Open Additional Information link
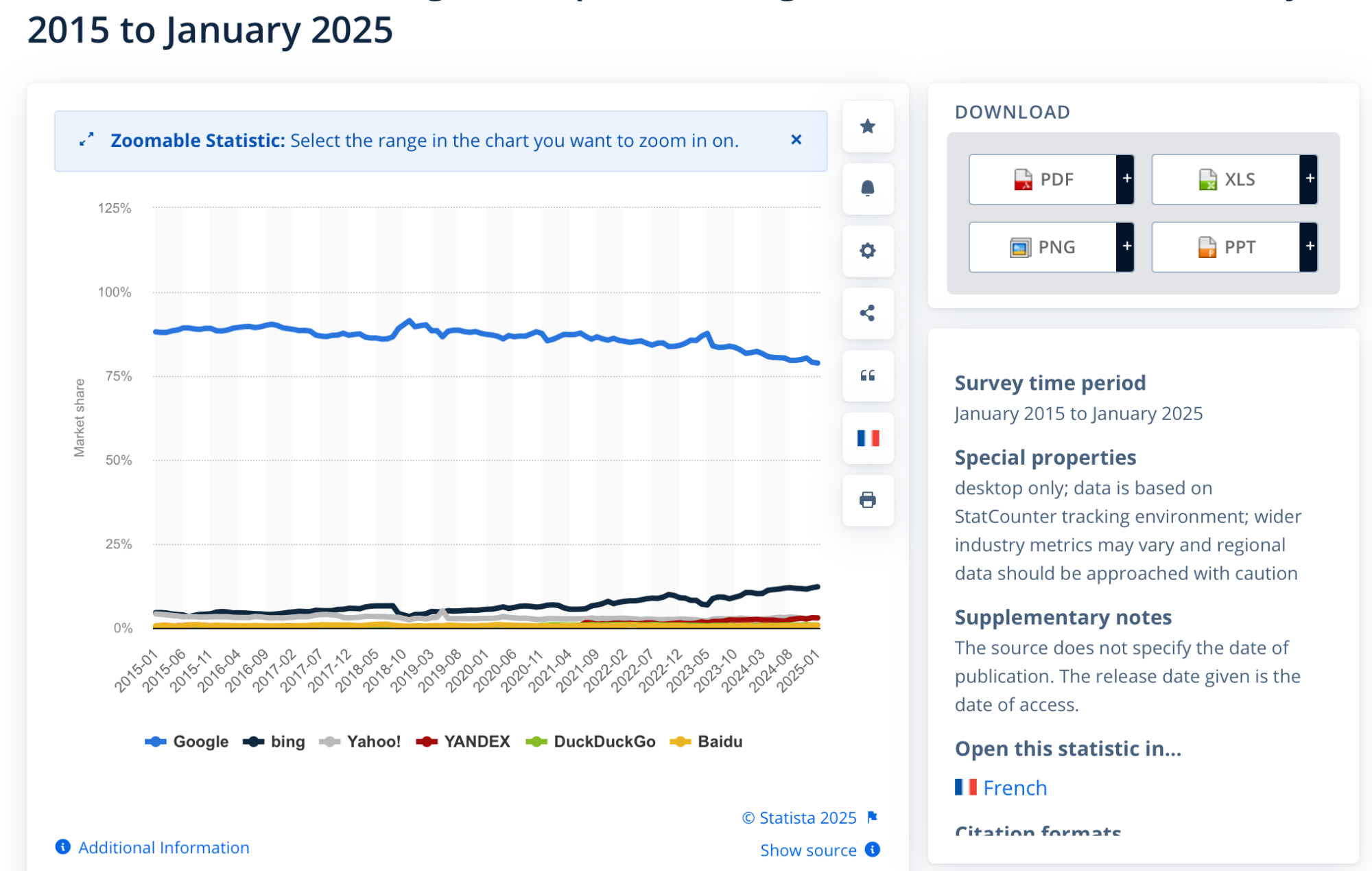The height and width of the screenshot is (871, 1372). coord(163,848)
